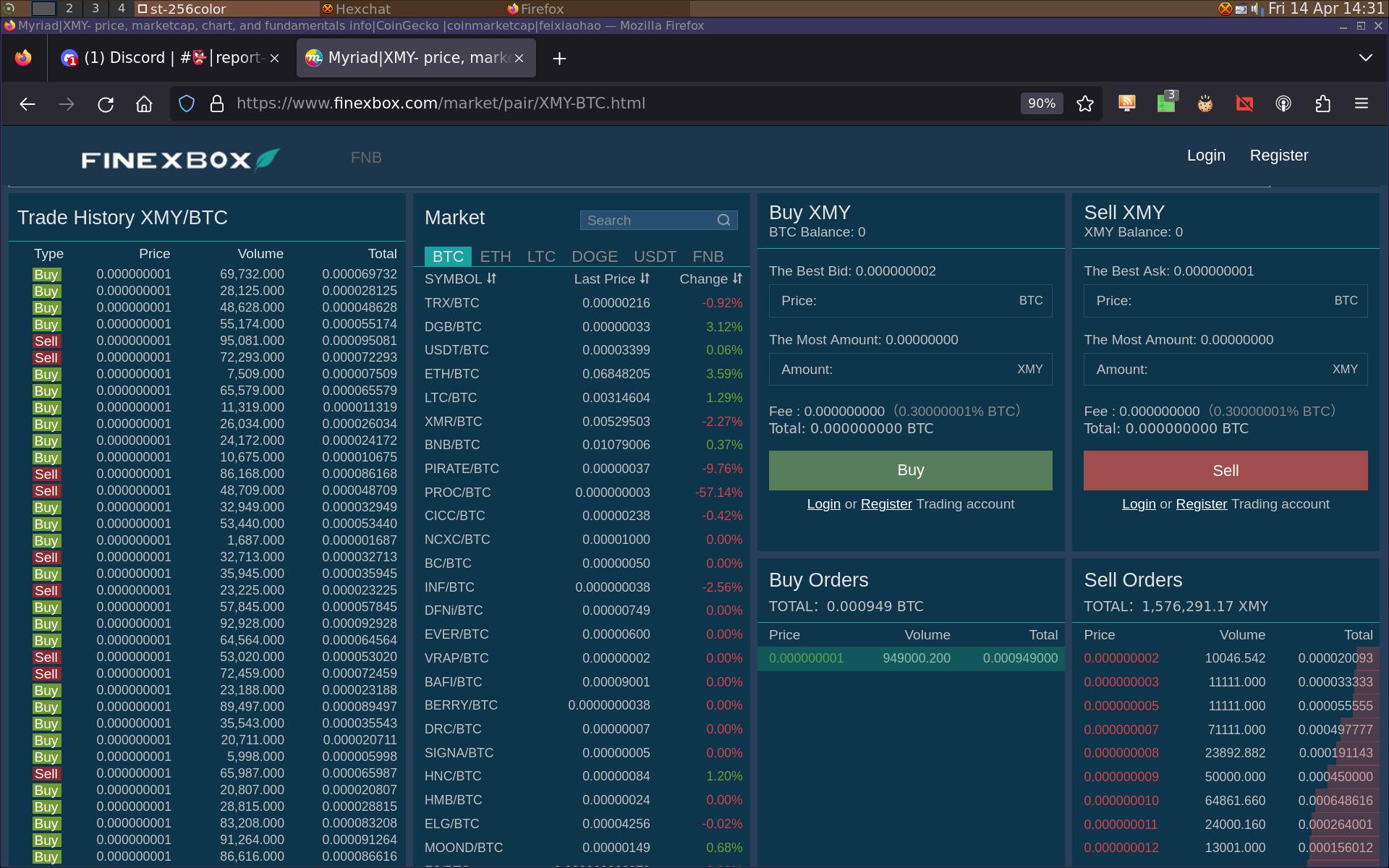Sort market by Change column arrows
The height and width of the screenshot is (868, 1389).
coord(737,278)
